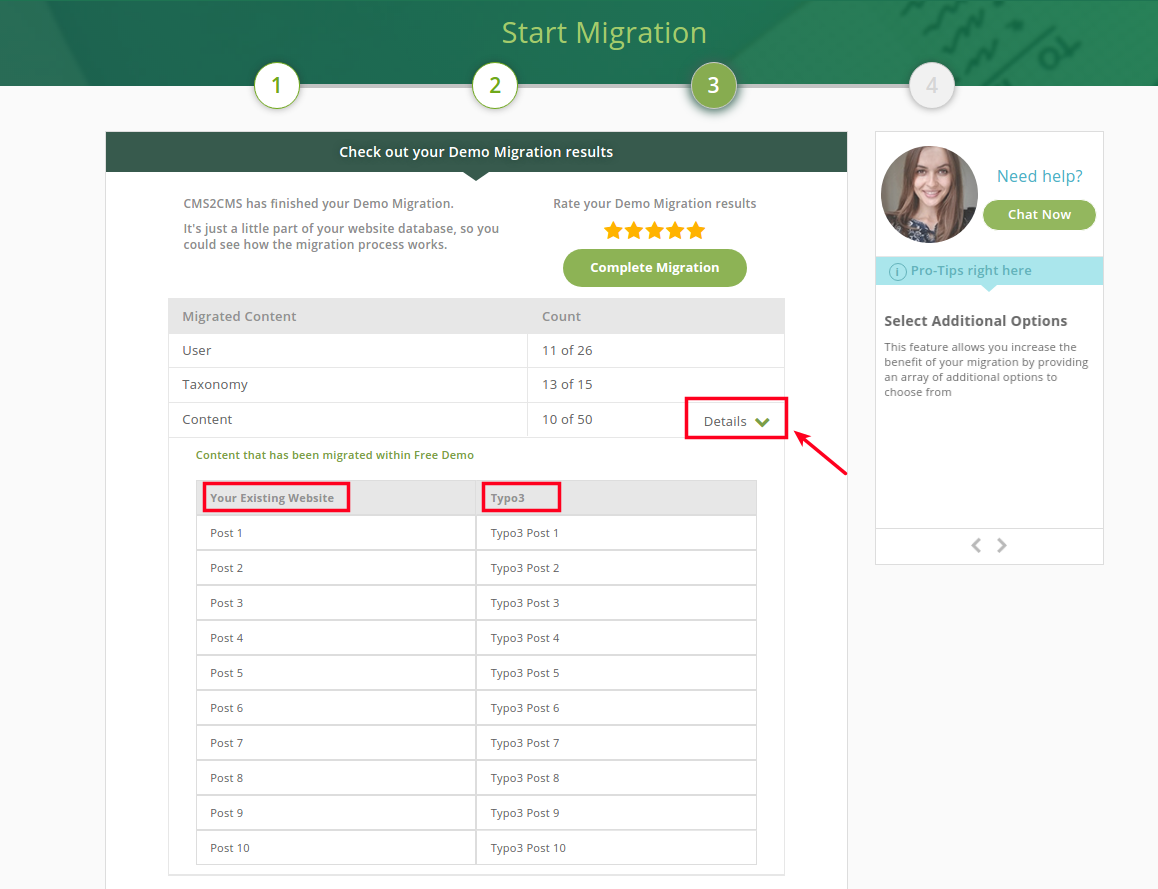
Task: Select the active step 3 circle
Action: (x=713, y=86)
